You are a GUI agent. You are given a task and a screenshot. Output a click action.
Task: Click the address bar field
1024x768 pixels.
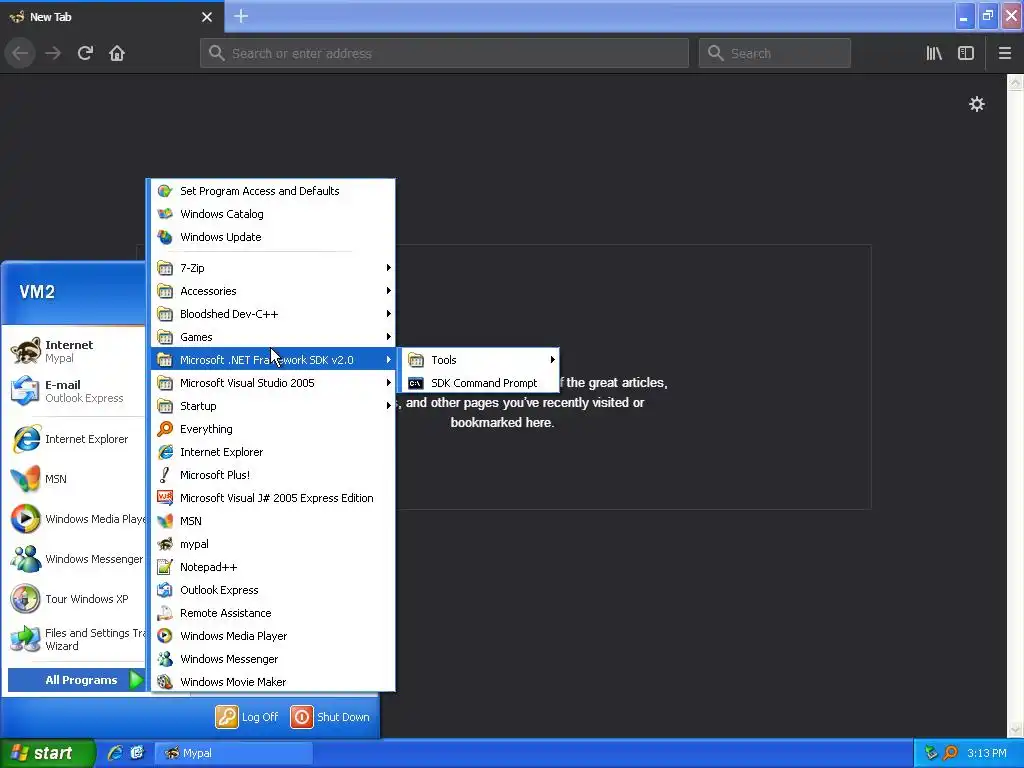[444, 53]
